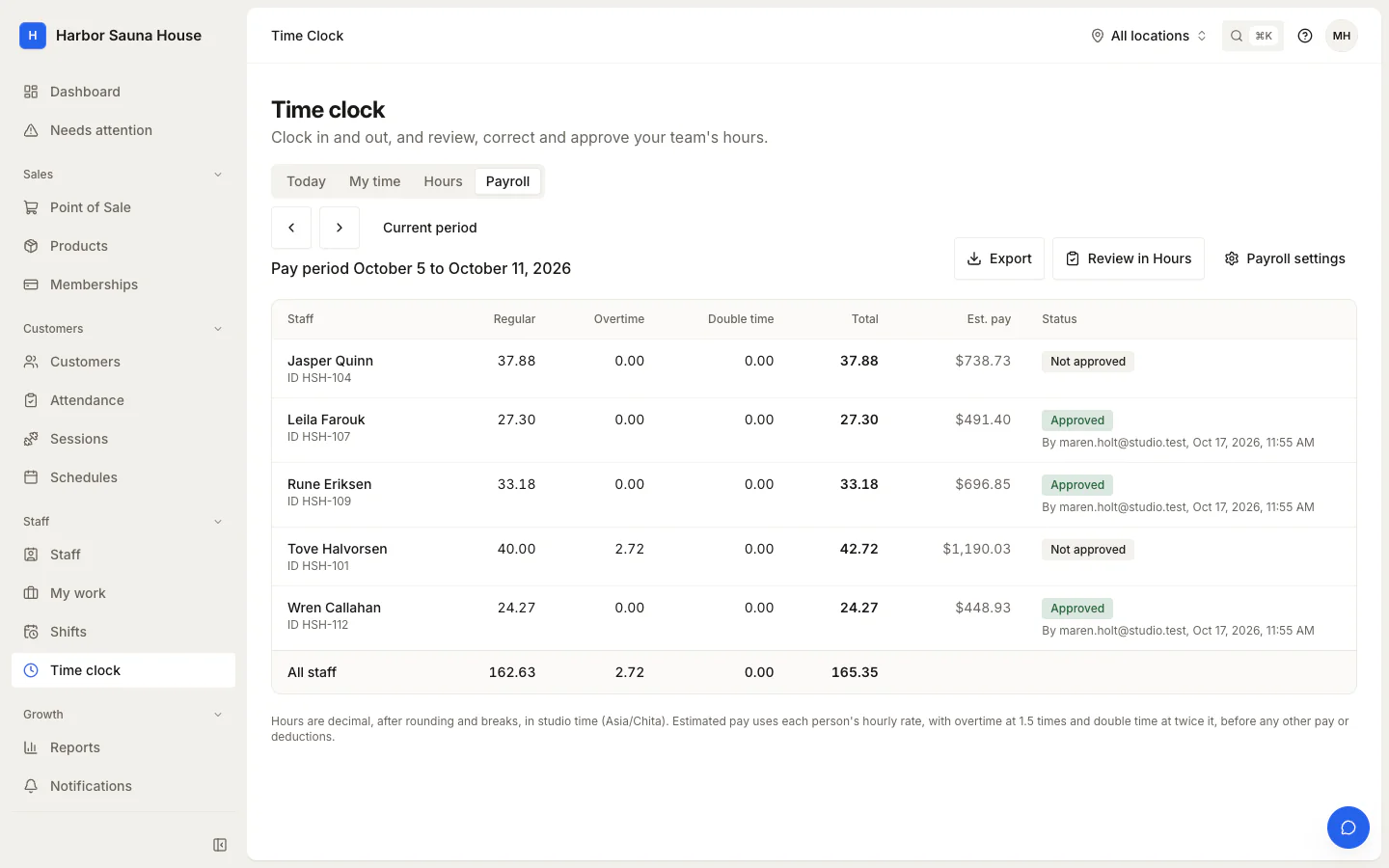Image resolution: width=1389 pixels, height=868 pixels.
Task: Switch to the Today tab
Action: click(306, 181)
